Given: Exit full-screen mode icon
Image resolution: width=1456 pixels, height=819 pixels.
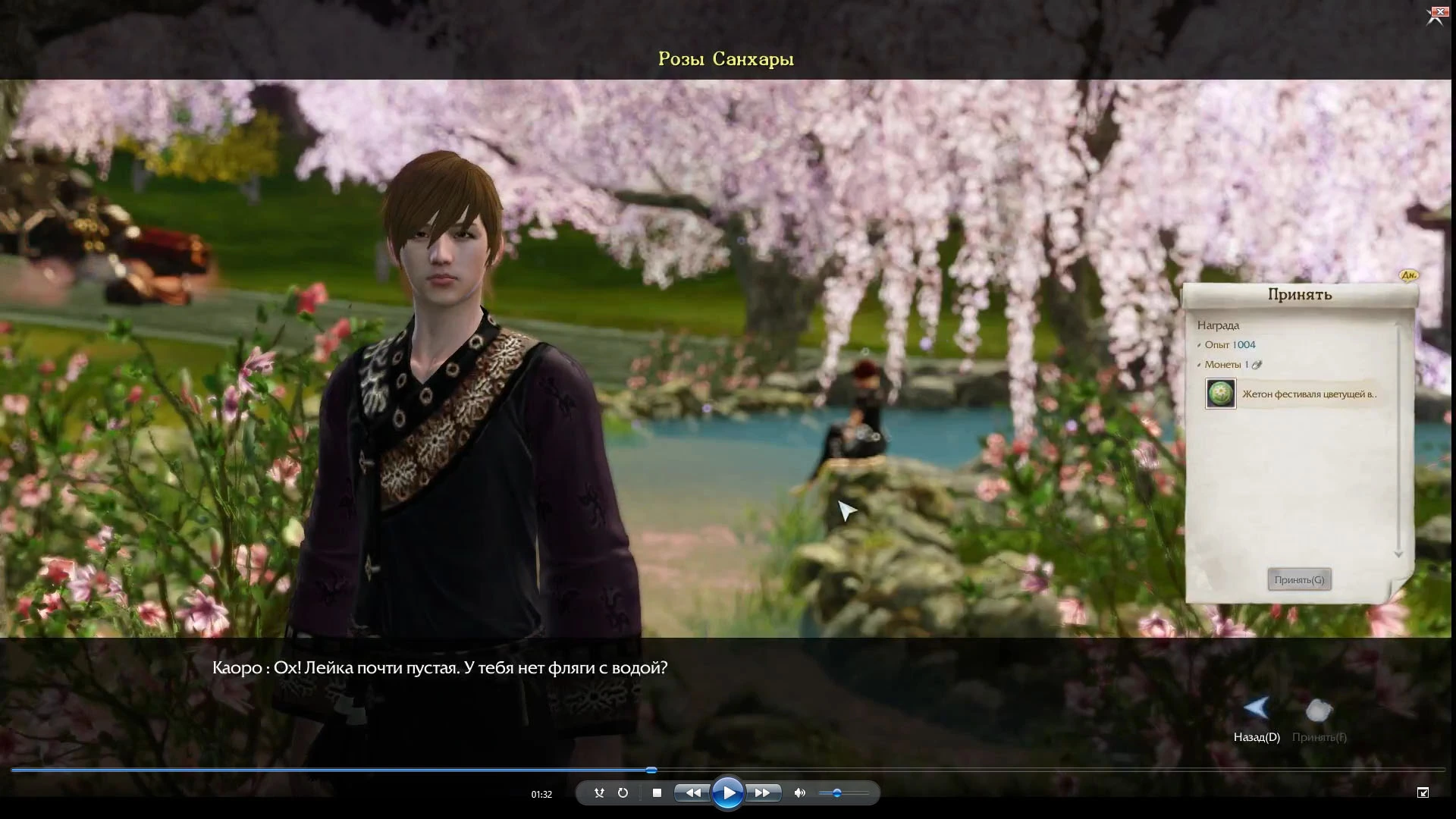Looking at the screenshot, I should pyautogui.click(x=1423, y=792).
